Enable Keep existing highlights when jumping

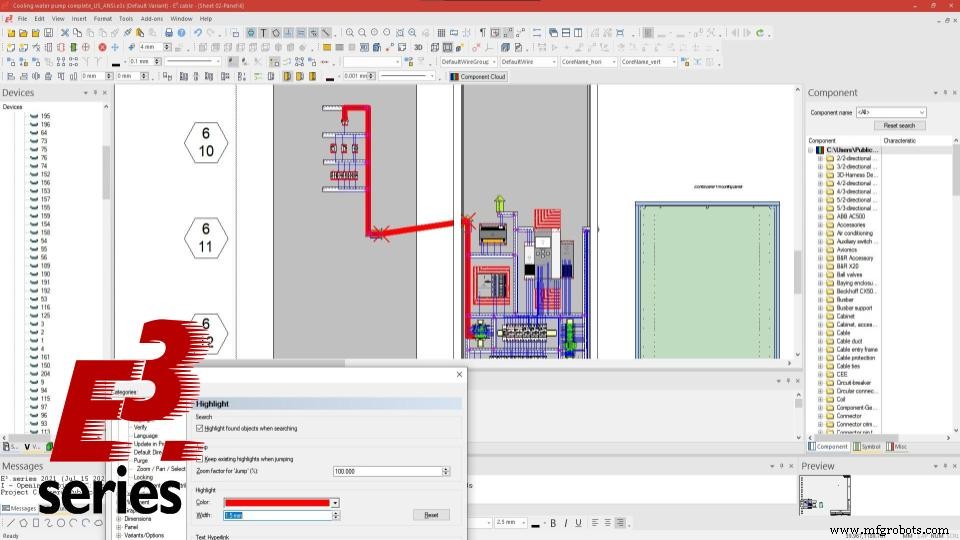tap(200, 458)
